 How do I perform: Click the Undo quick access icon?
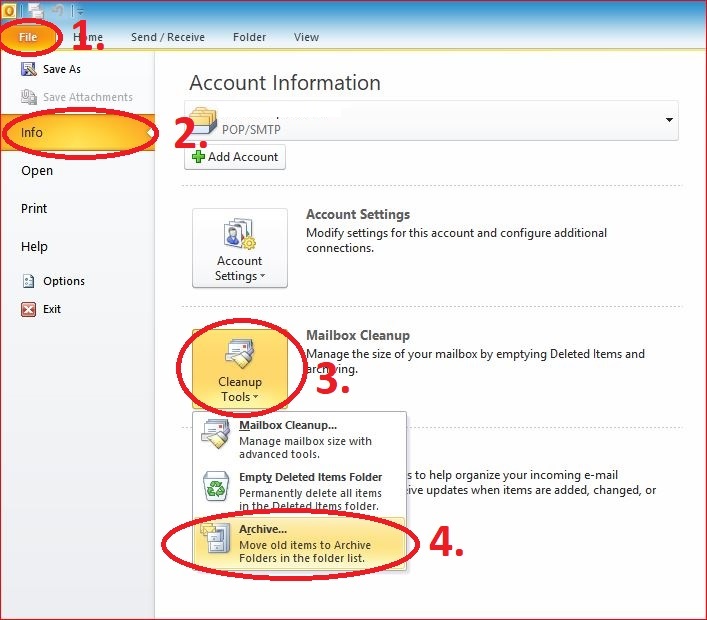(x=58, y=10)
